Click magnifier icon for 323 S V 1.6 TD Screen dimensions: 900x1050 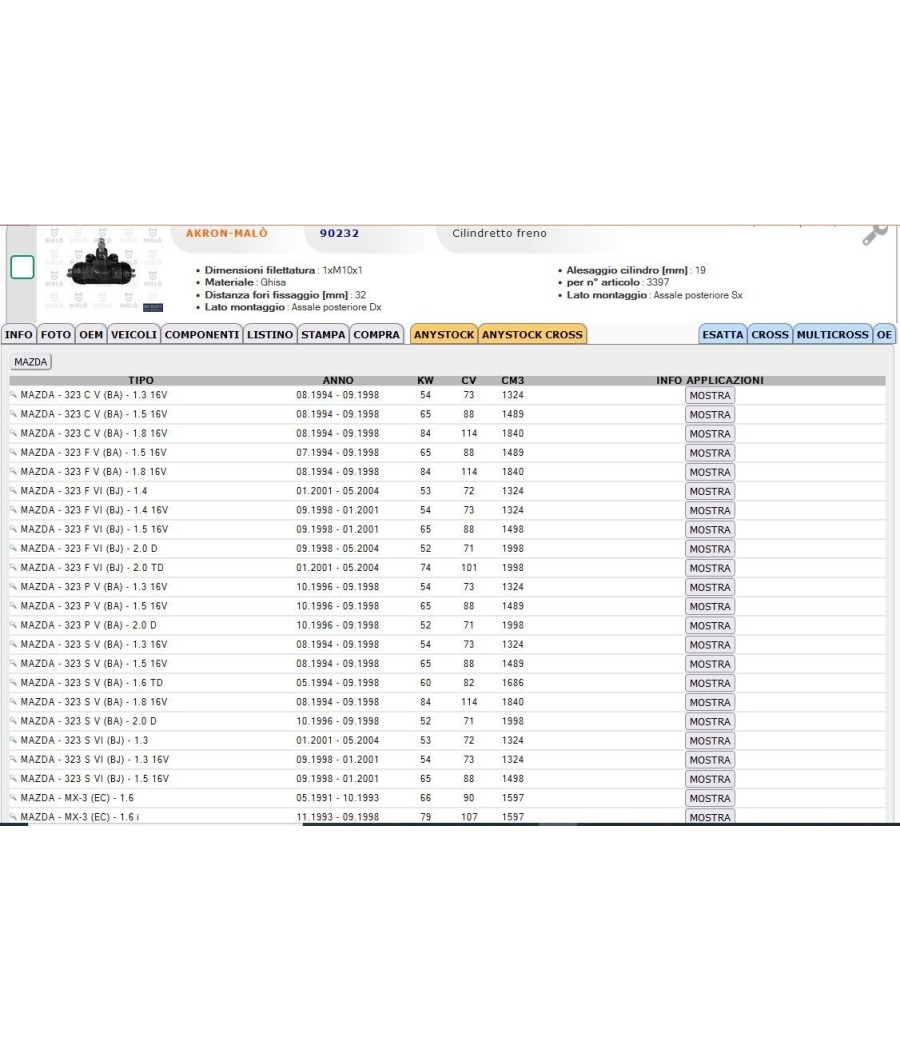[13, 683]
